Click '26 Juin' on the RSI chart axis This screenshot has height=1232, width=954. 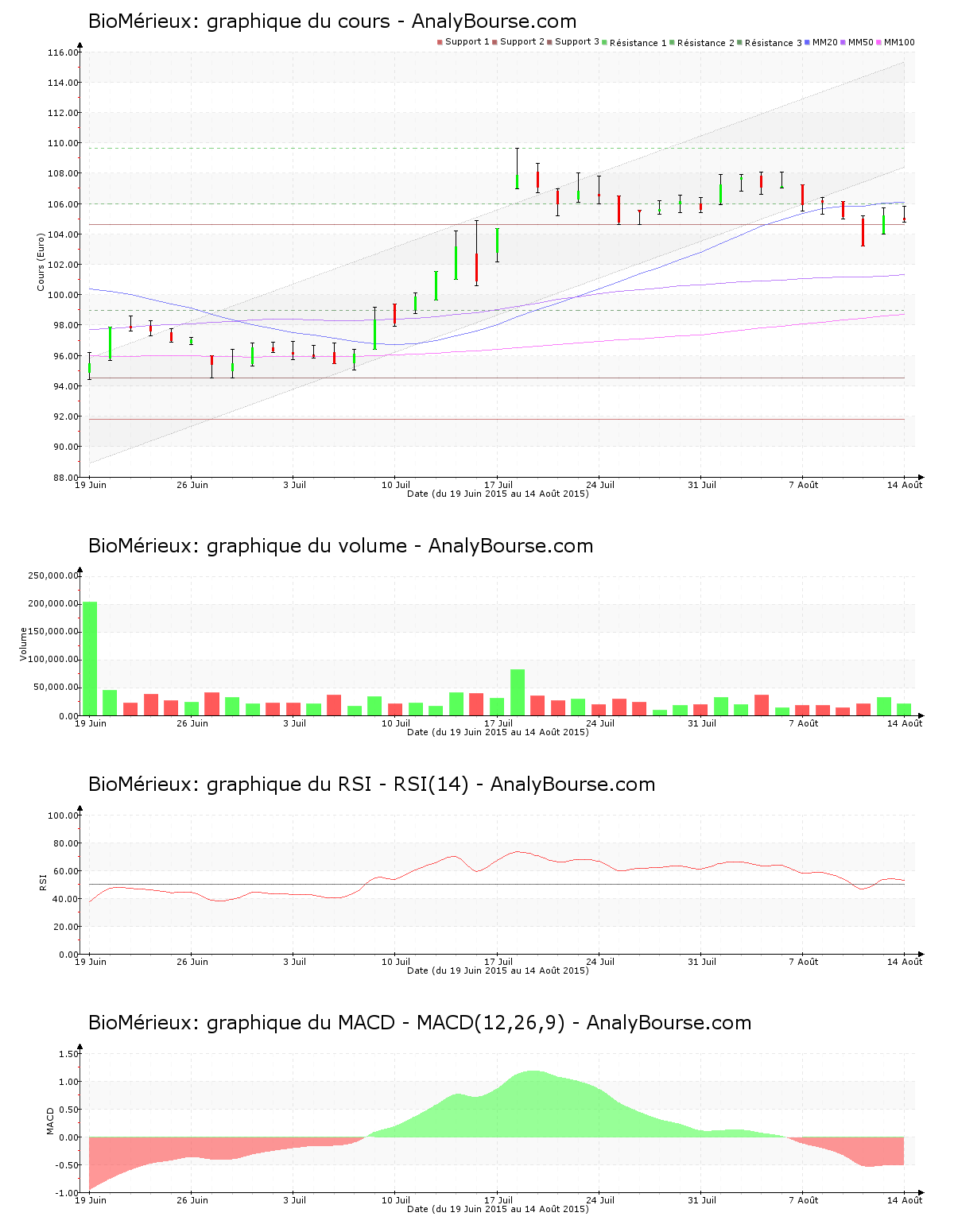[x=192, y=962]
